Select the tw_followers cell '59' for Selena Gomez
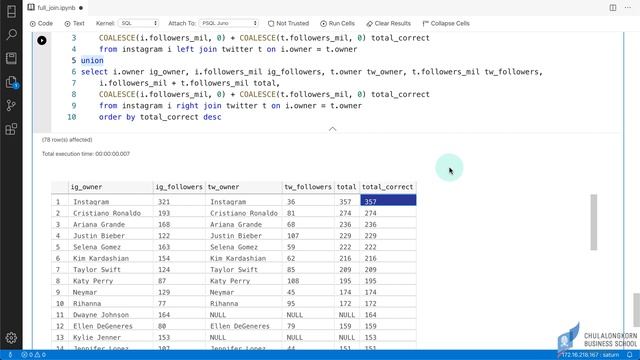This screenshot has width=640, height=360. tap(308, 247)
